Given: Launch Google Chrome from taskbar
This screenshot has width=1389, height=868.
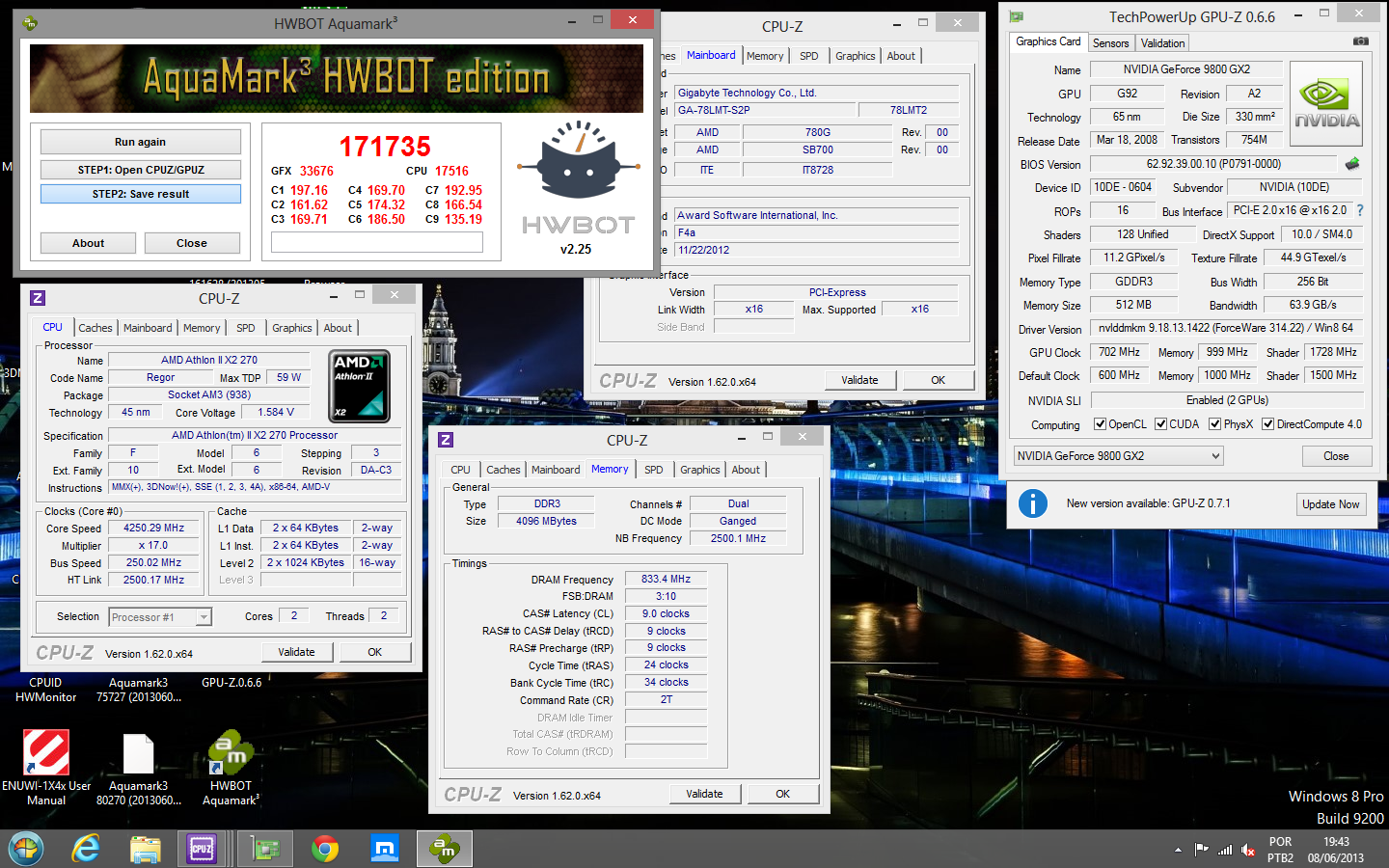Looking at the screenshot, I should point(325,849).
